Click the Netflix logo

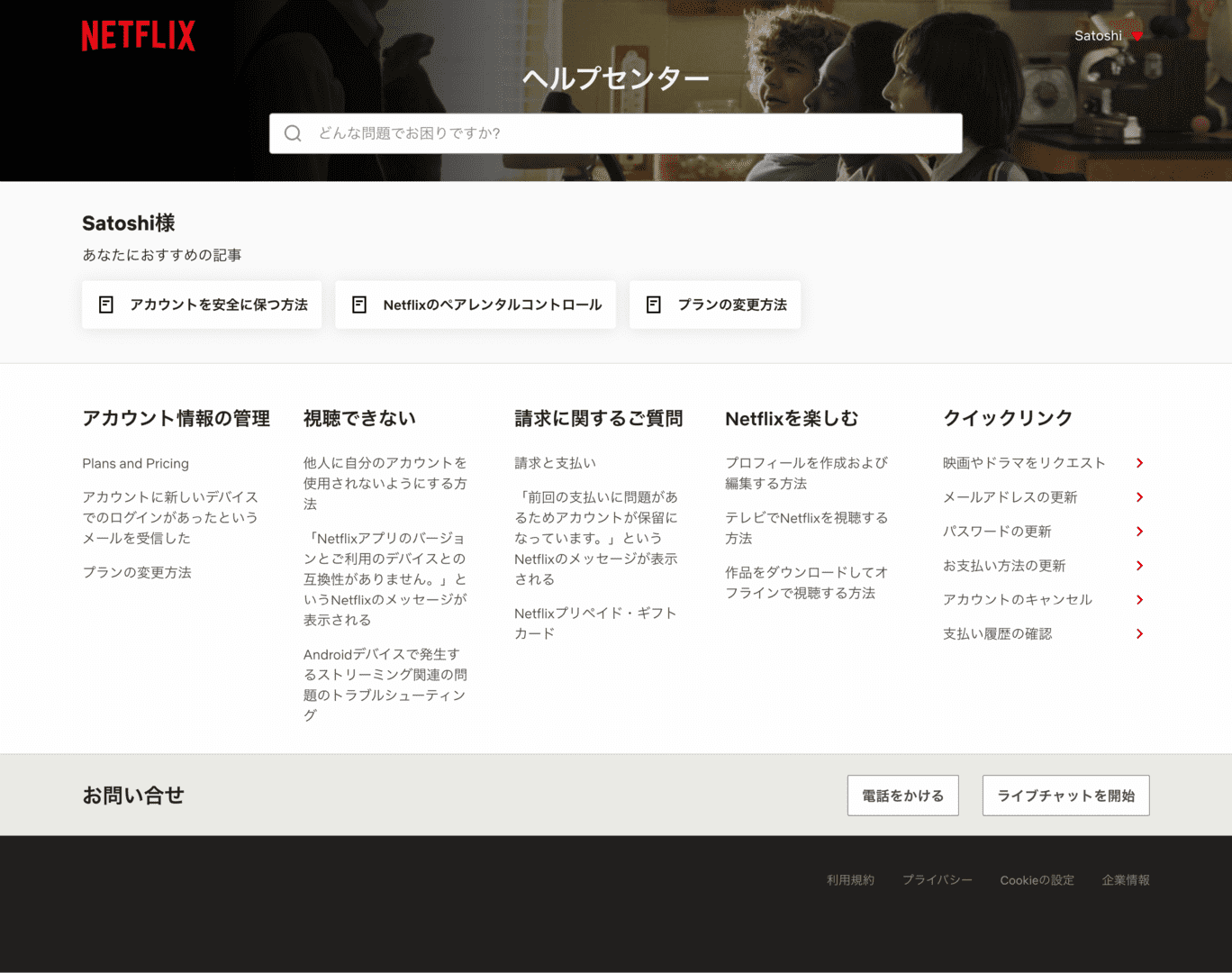(x=138, y=36)
